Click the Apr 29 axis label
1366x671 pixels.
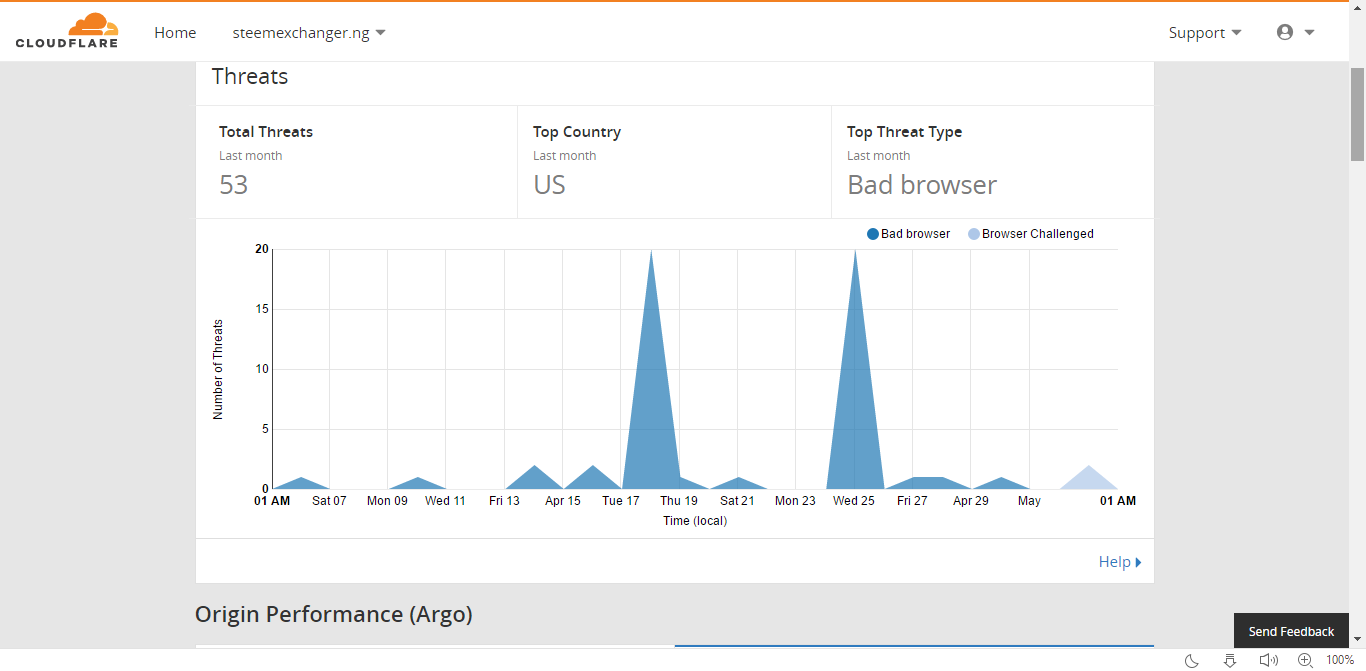(970, 501)
